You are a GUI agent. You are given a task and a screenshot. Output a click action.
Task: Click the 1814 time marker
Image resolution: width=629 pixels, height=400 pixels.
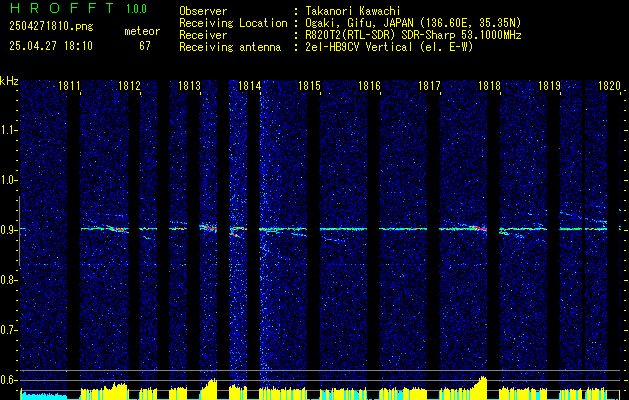tap(249, 85)
